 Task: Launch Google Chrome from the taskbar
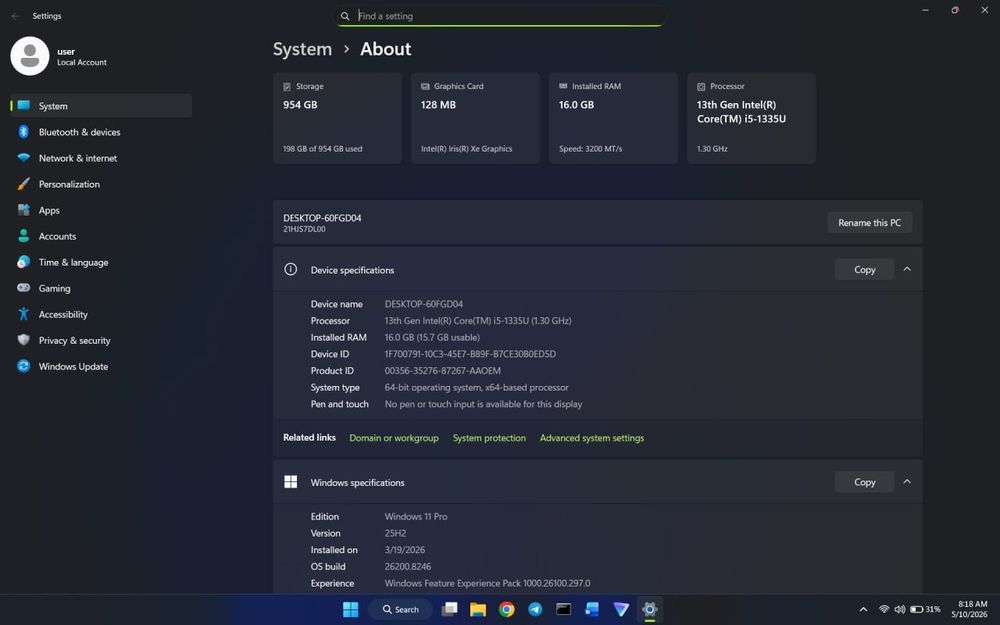506,610
